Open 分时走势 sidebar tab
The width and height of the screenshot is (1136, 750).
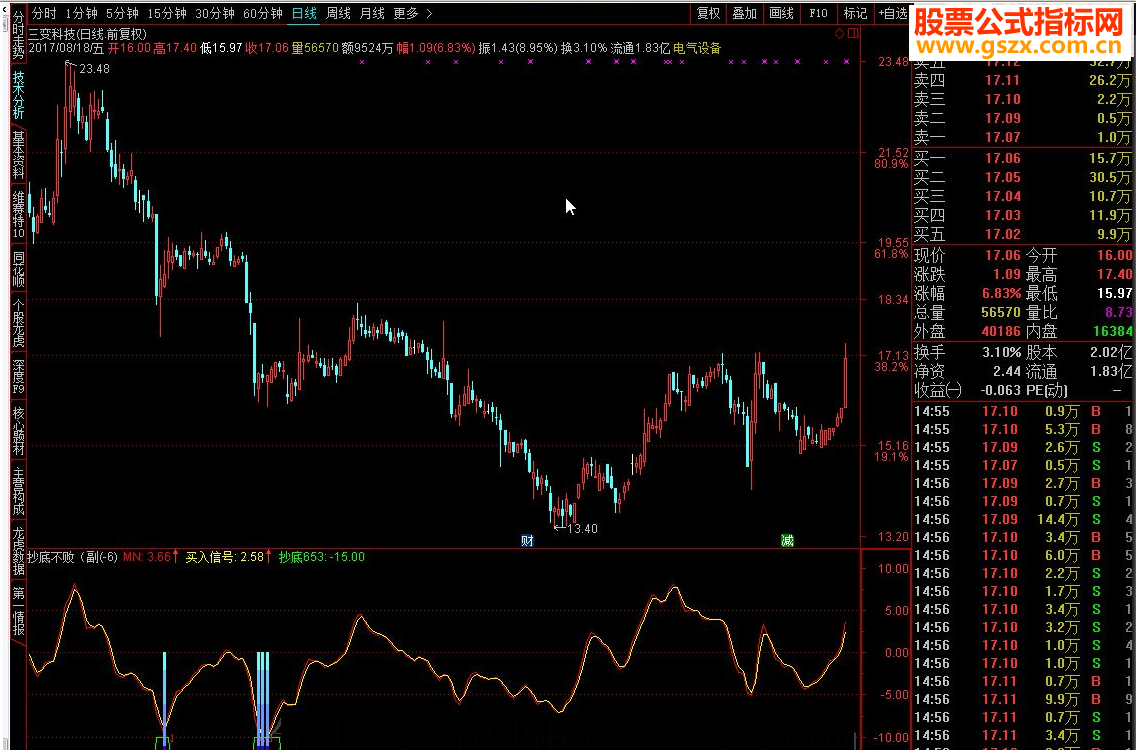tap(18, 33)
